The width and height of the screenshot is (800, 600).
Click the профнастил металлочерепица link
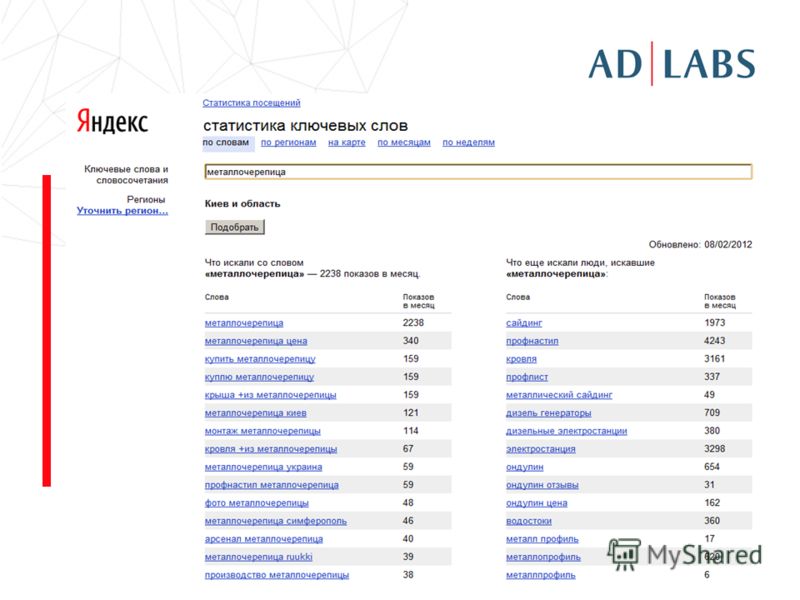click(x=271, y=485)
